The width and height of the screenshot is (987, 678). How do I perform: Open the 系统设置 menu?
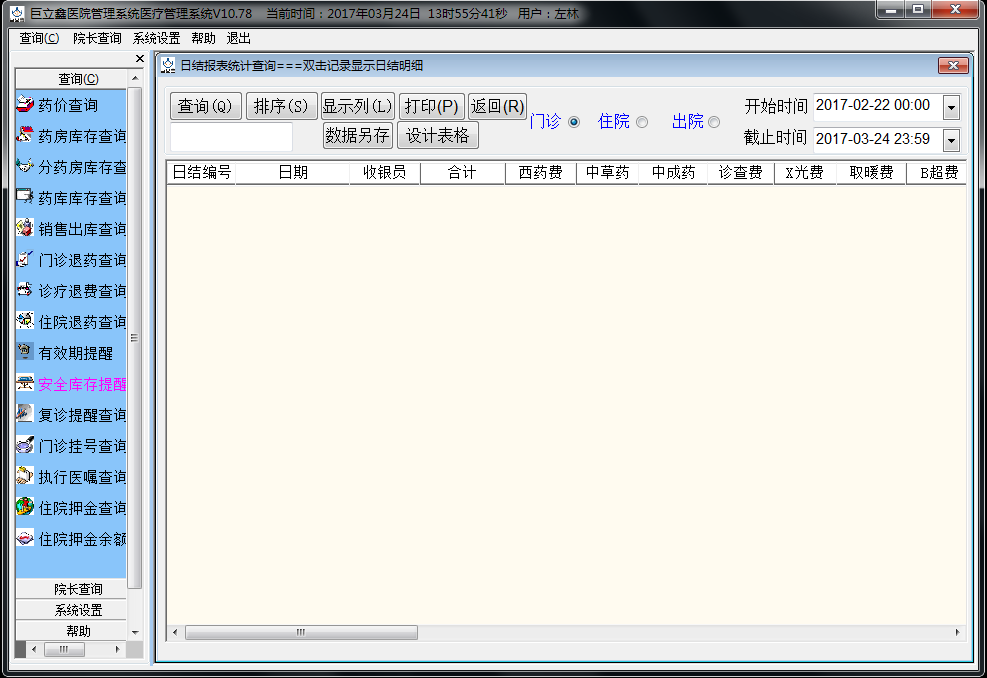point(156,38)
